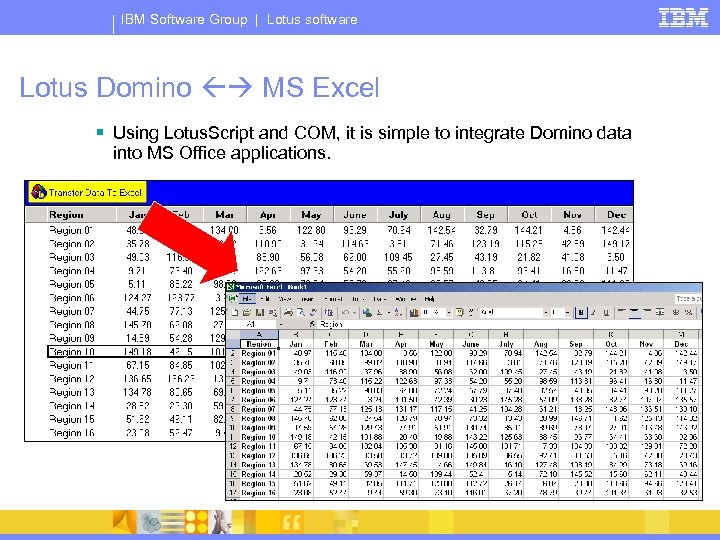Toggle Italic formatting in Excel

(593, 313)
